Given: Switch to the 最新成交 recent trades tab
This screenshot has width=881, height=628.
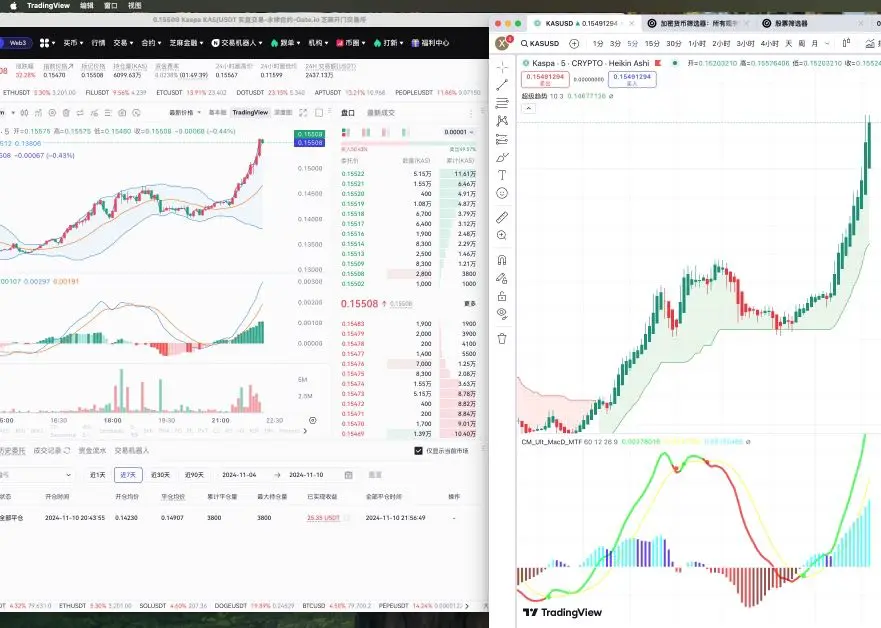Looking at the screenshot, I should (x=381, y=113).
